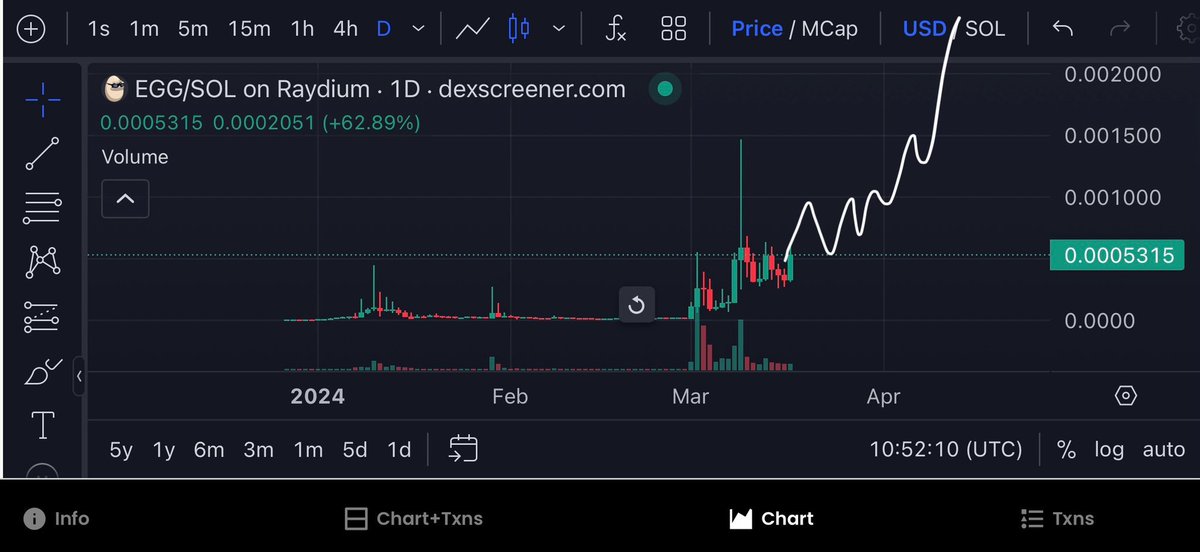Image resolution: width=1200 pixels, height=552 pixels.
Task: Select the pattern drawing tool
Action: coord(42,263)
